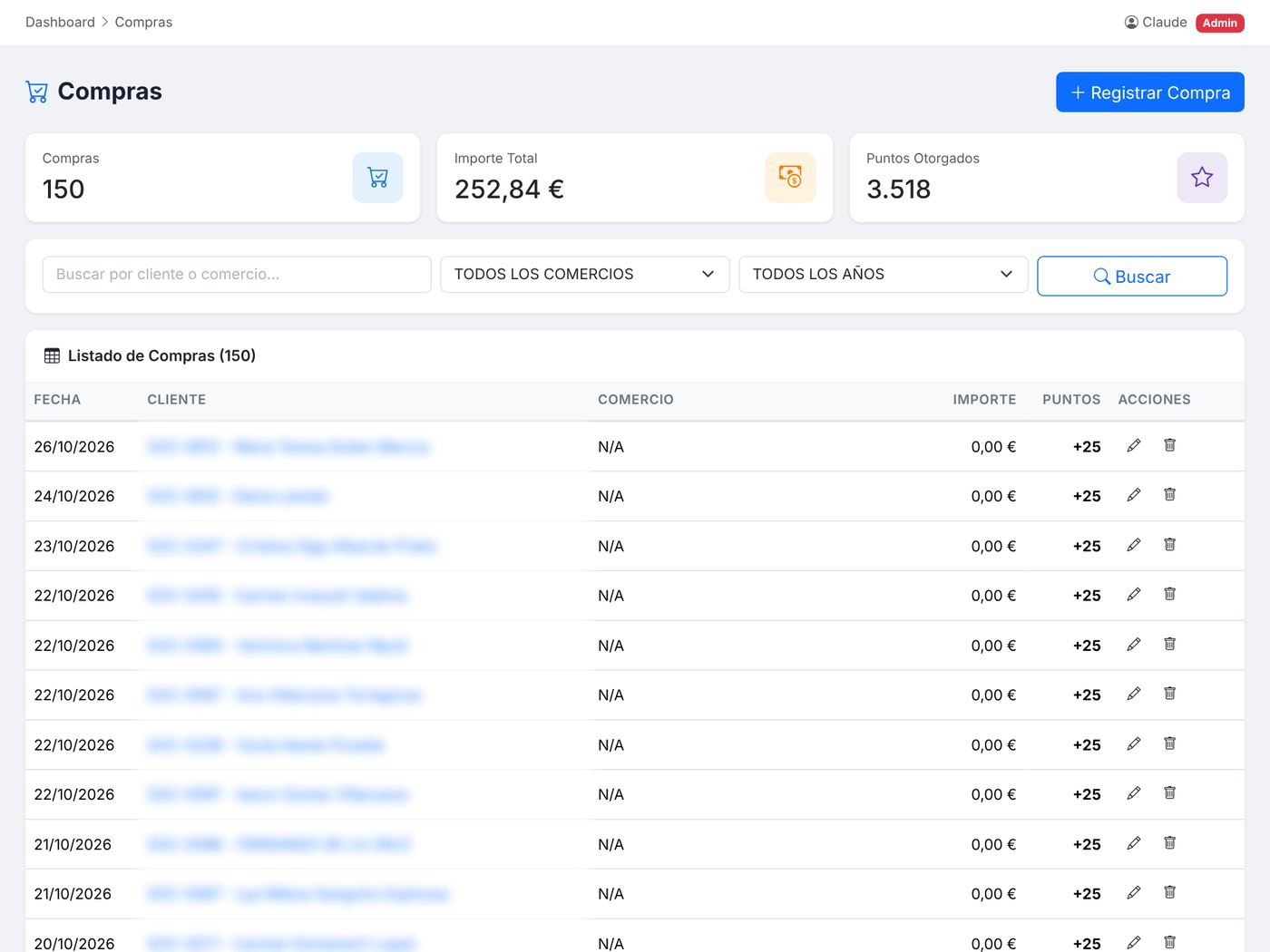
Task: Click the shopping cart icon in Compras card
Action: (378, 178)
